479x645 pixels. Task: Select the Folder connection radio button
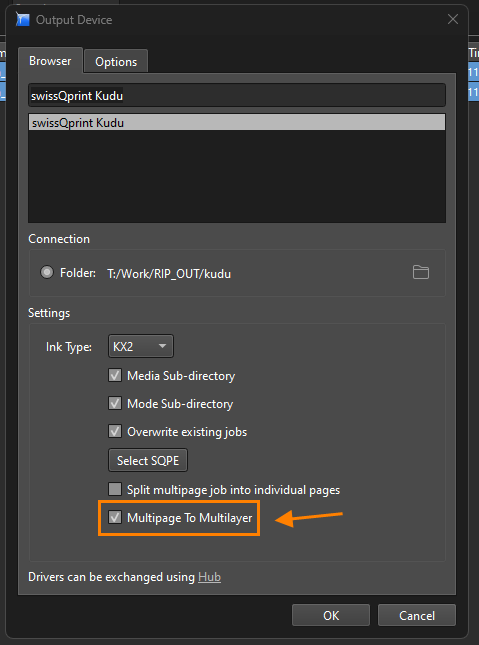(x=47, y=272)
